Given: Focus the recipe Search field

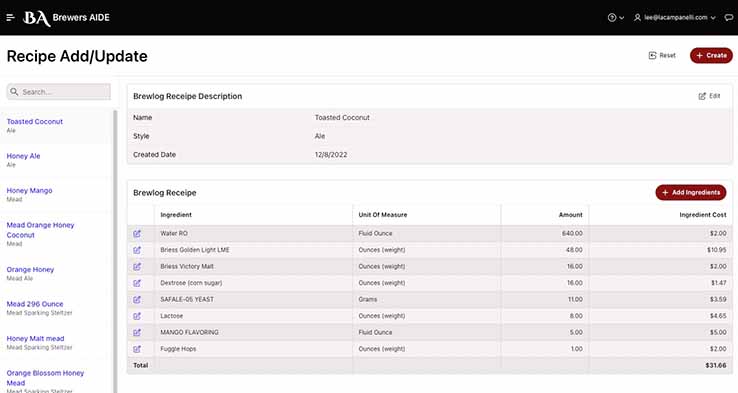Looking at the screenshot, I should point(59,92).
